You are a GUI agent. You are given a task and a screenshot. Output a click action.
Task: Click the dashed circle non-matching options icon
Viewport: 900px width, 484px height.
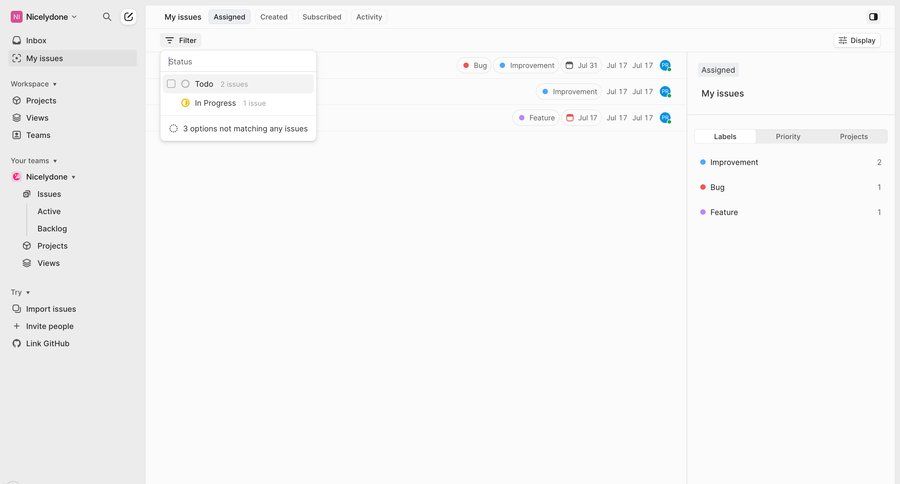pos(173,129)
